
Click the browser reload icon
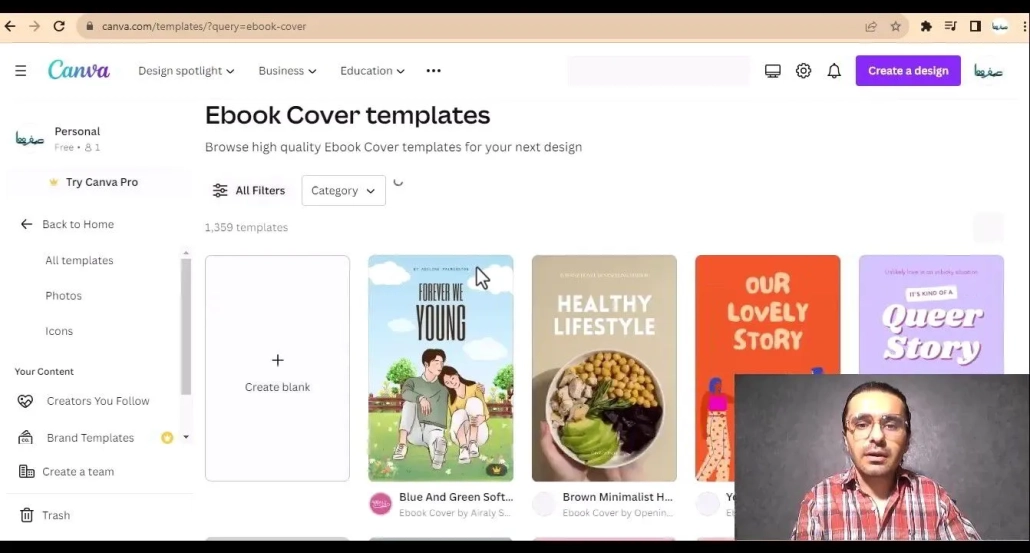[59, 26]
